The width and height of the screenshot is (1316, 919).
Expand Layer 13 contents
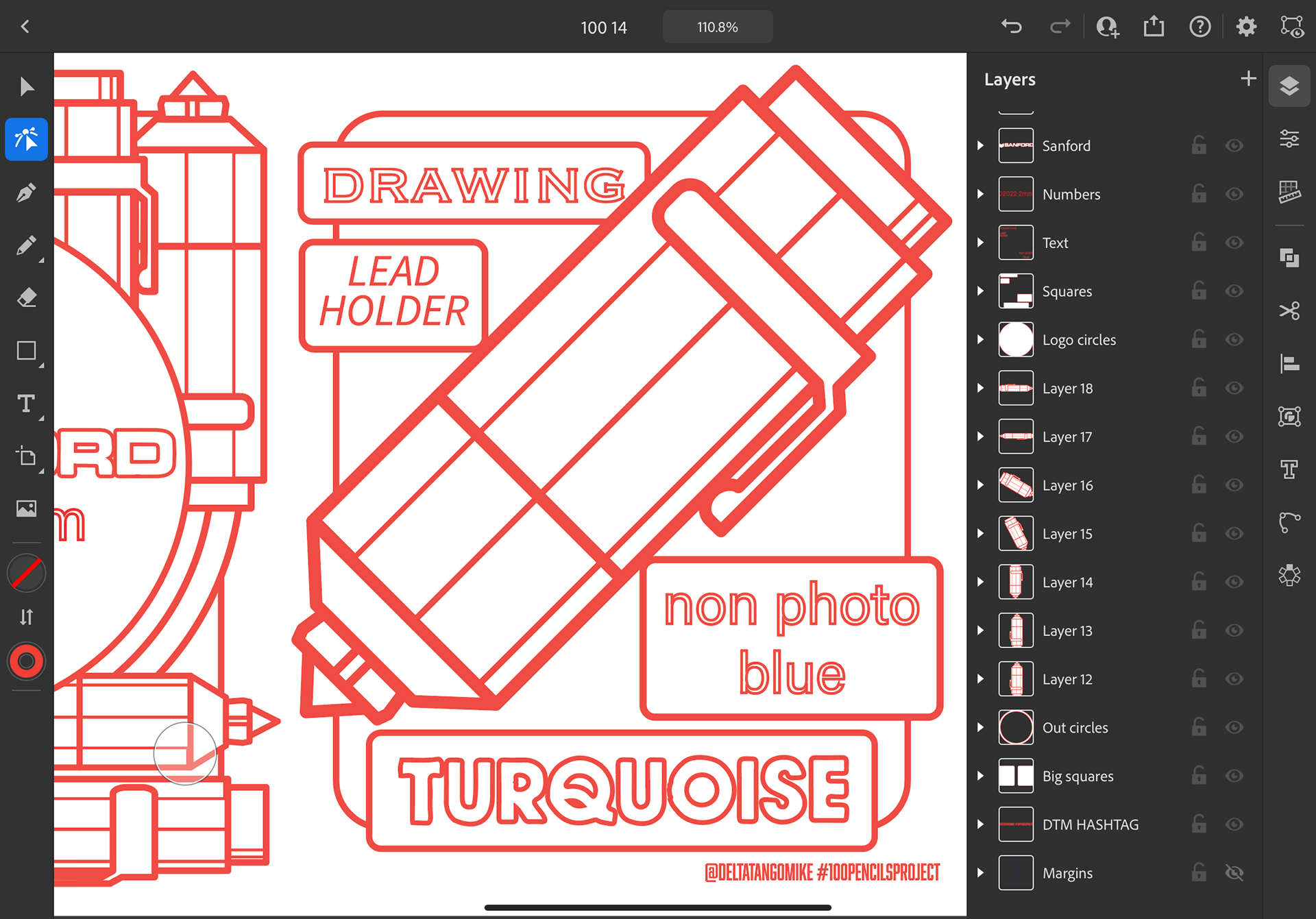[x=980, y=630]
